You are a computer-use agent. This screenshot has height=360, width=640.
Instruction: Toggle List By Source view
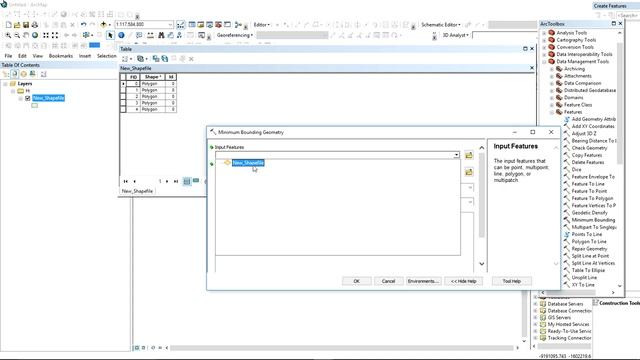[15, 74]
